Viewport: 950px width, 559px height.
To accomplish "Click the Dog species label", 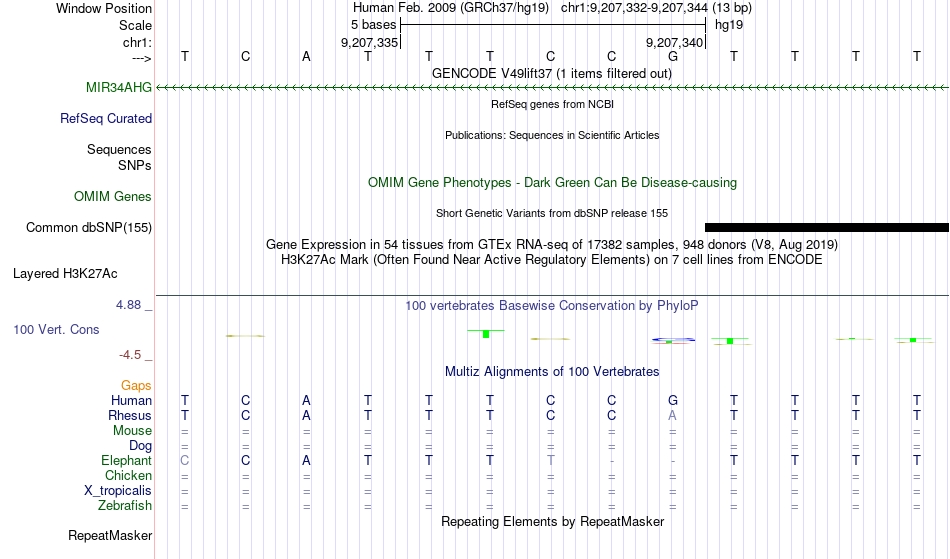I will coord(141,446).
